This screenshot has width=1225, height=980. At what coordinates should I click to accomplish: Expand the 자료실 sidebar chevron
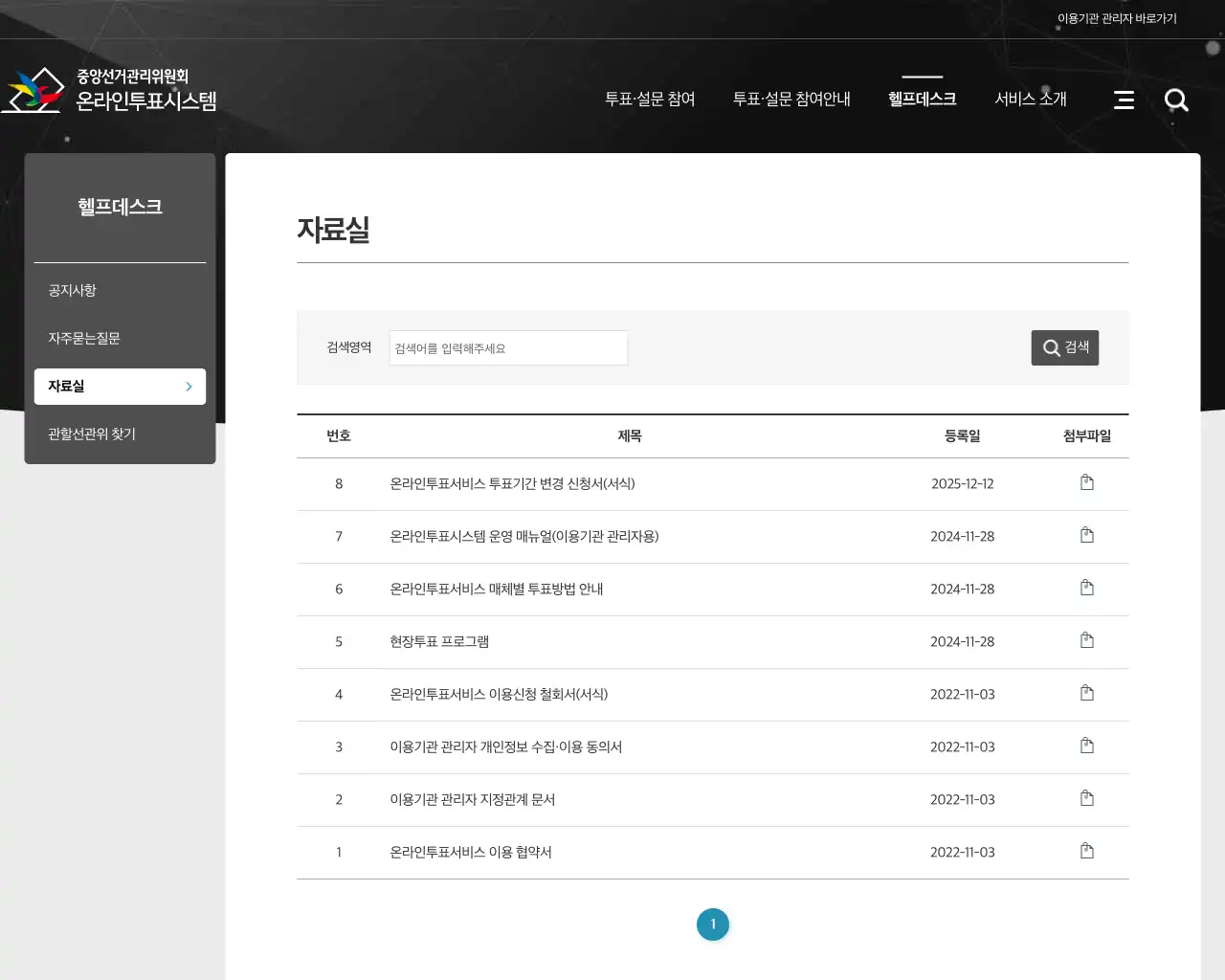click(188, 387)
